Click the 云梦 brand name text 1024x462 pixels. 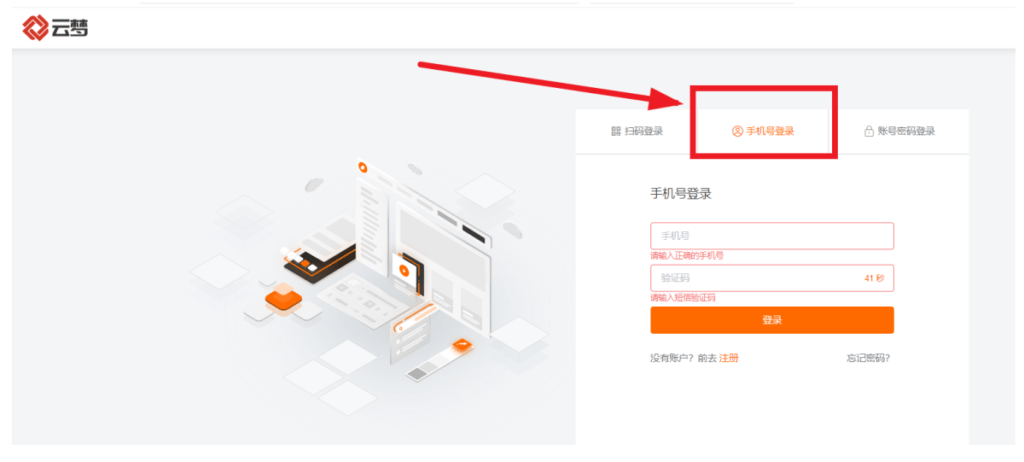[71, 28]
